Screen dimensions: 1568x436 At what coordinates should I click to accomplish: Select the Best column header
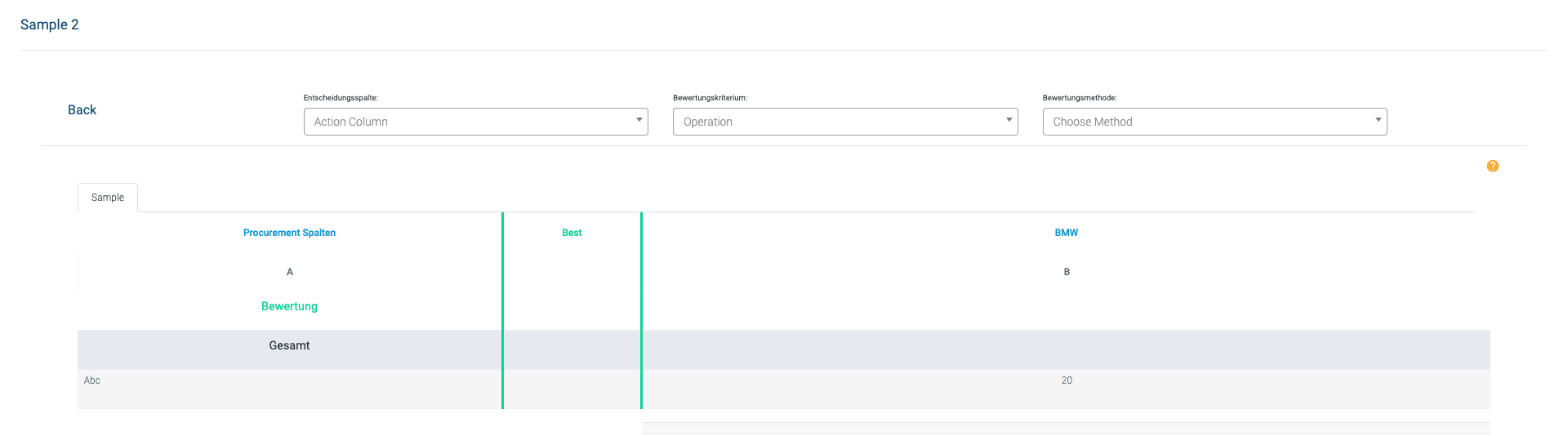click(x=572, y=233)
